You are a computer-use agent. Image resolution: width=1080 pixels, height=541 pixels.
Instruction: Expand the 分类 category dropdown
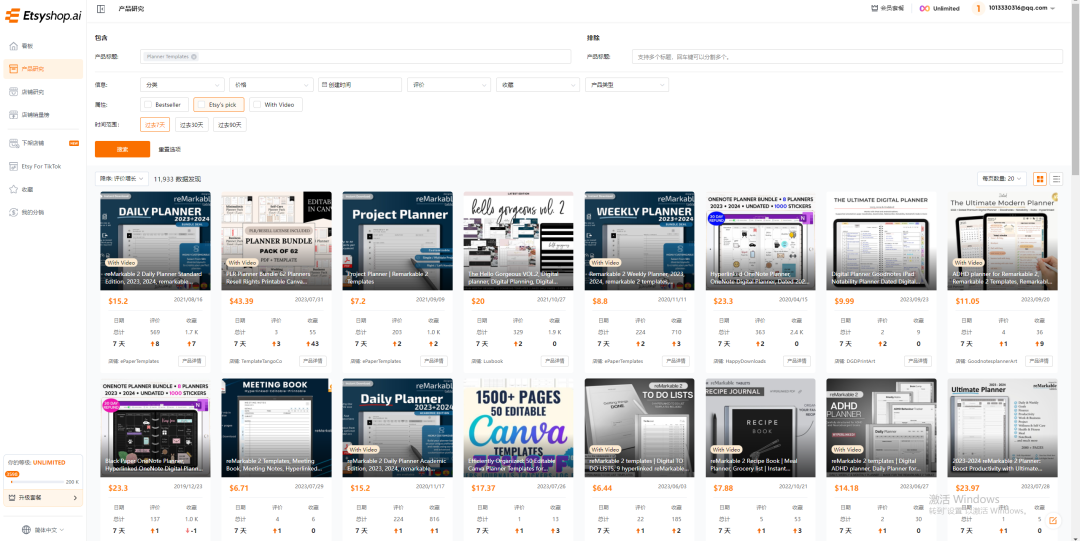pyautogui.click(x=182, y=85)
